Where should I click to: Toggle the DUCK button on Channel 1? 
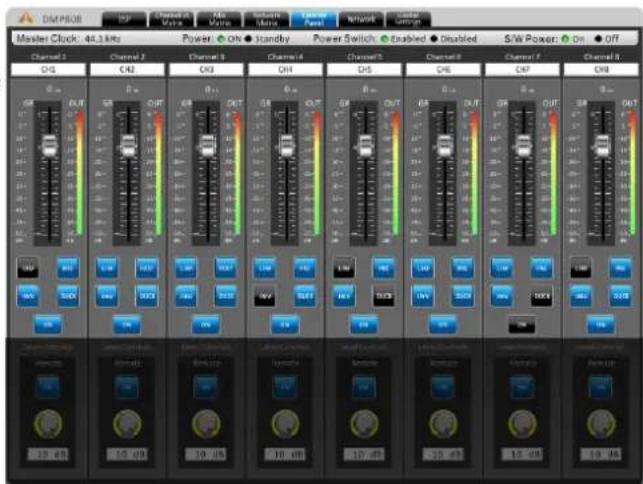pos(68,296)
